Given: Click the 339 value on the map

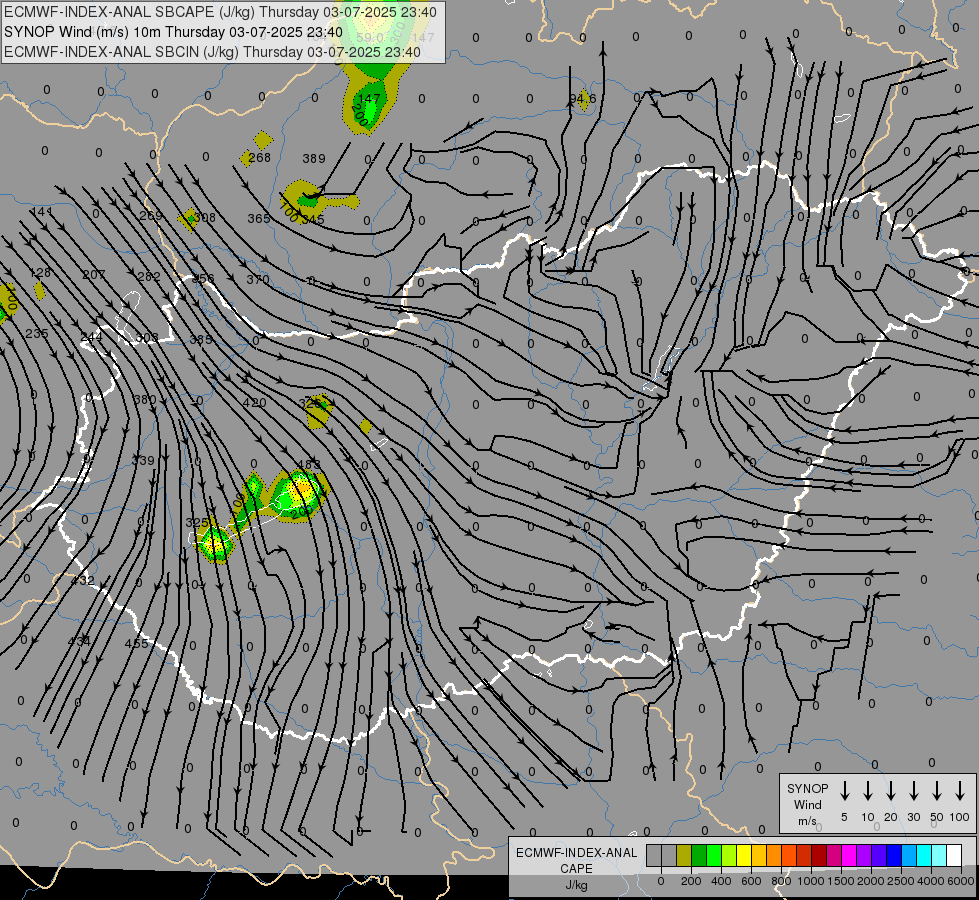Looking at the screenshot, I should (143, 460).
